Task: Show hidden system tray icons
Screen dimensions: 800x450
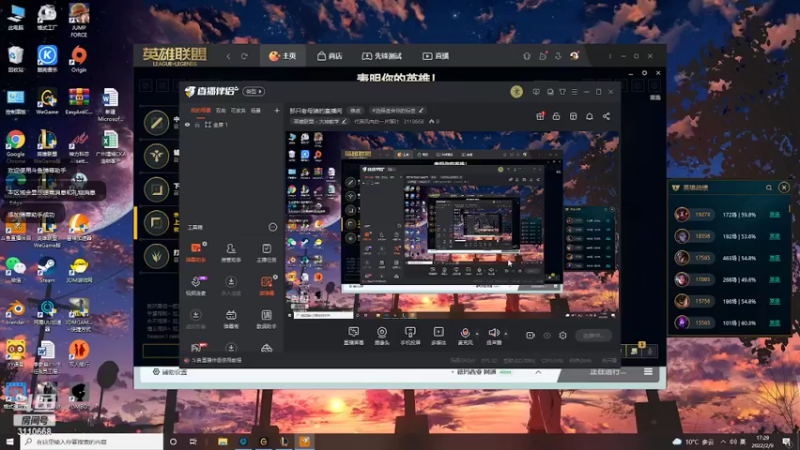Action: (723, 441)
